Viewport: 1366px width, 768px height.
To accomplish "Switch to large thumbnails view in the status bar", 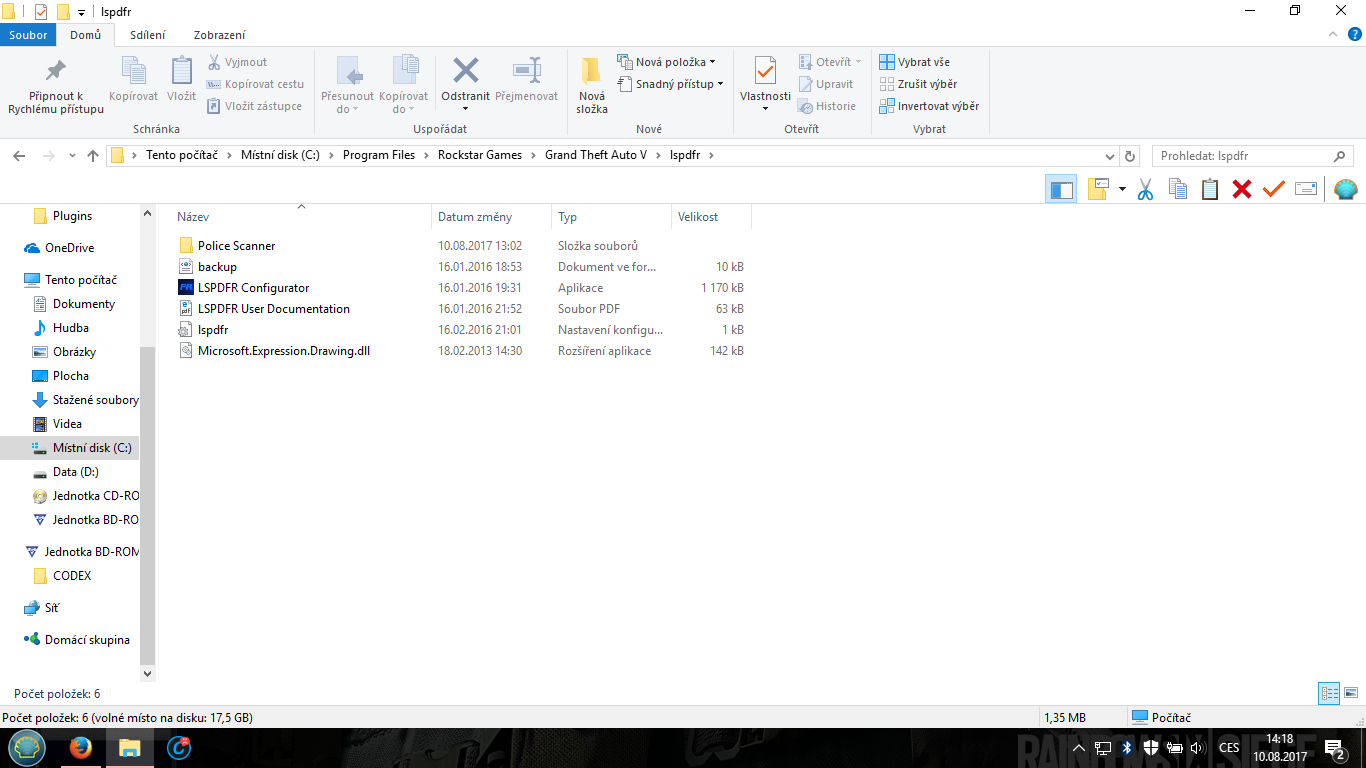I will point(1351,693).
